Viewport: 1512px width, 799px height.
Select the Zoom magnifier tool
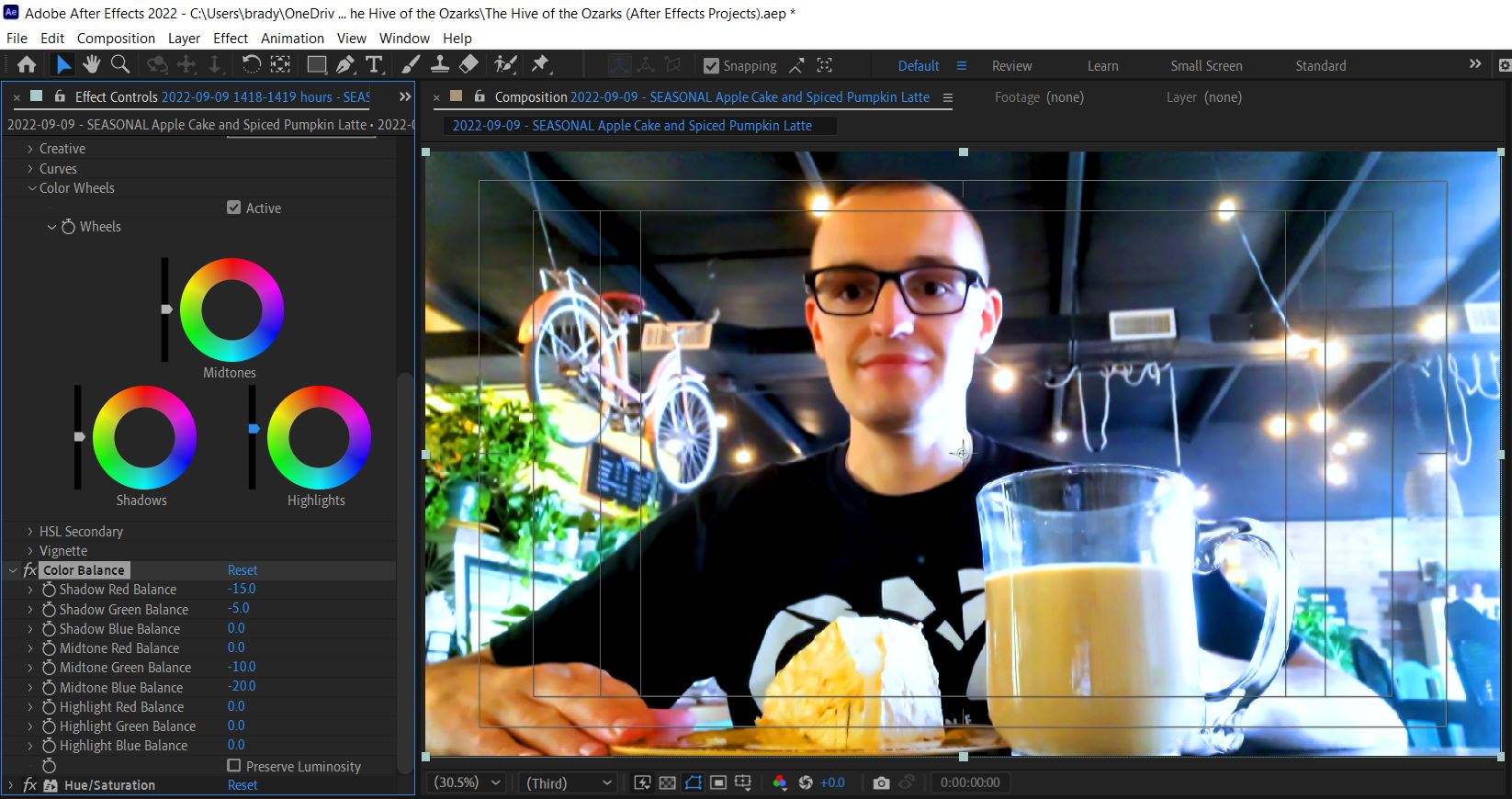120,64
